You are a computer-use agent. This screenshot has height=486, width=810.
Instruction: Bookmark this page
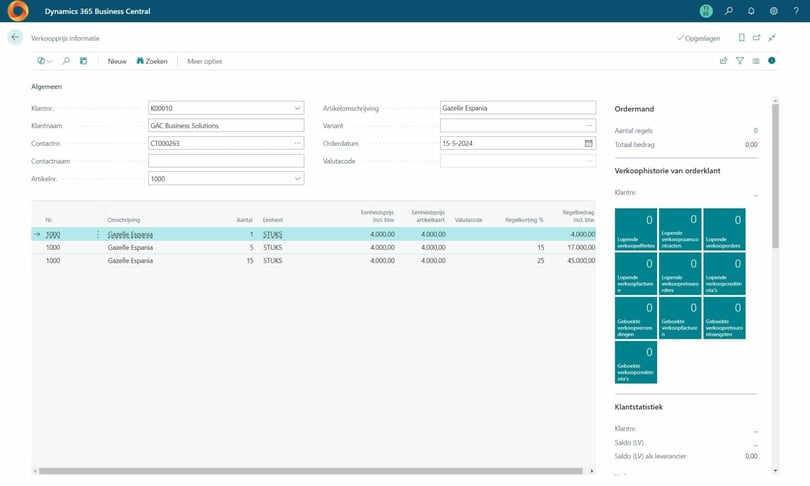pos(741,38)
